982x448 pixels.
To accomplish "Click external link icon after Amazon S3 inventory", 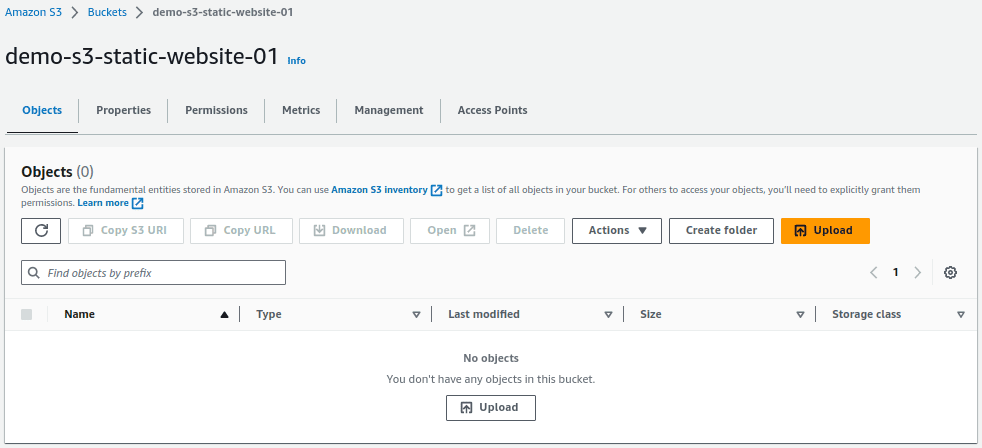I will 437,190.
